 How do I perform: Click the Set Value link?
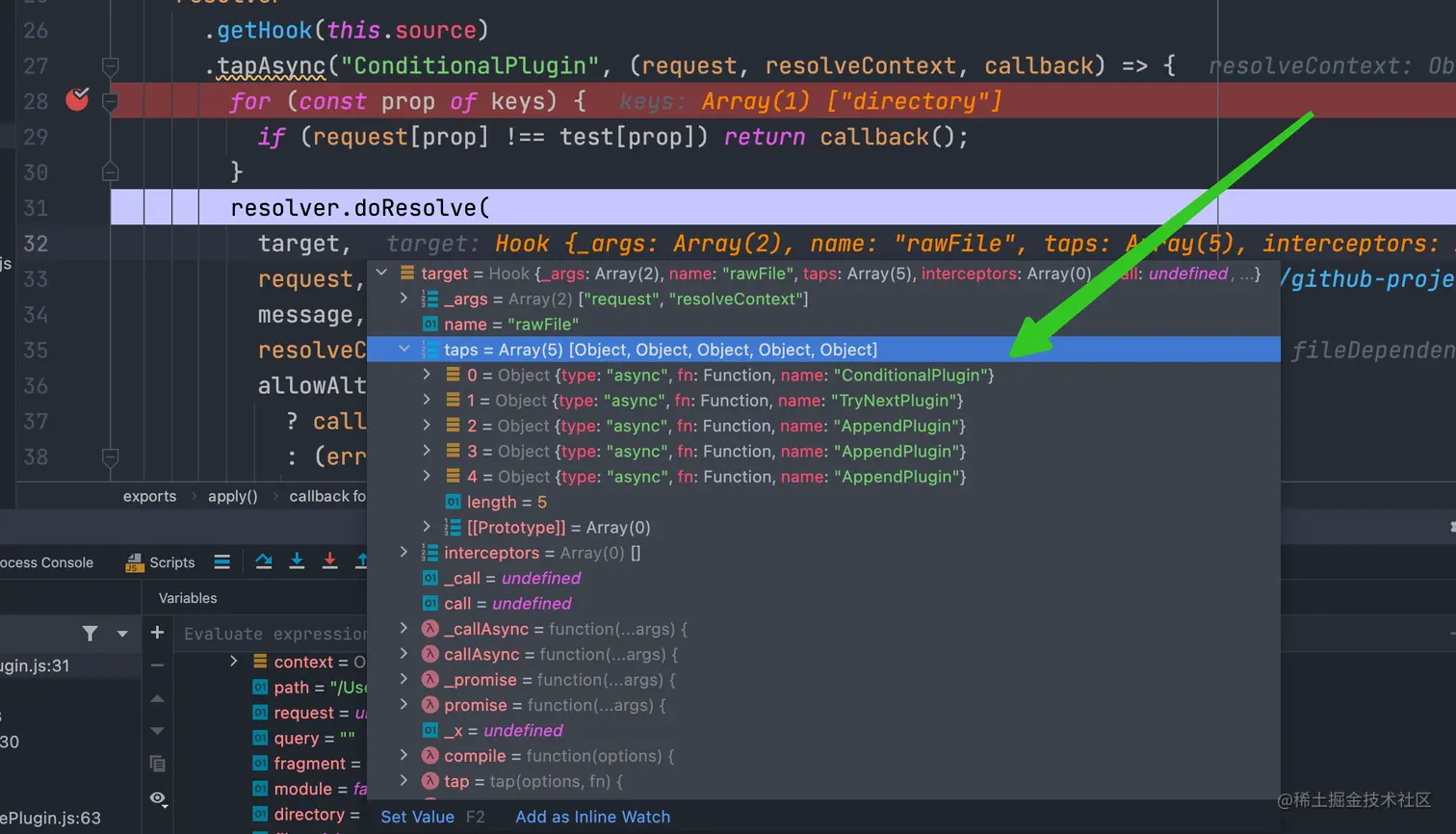click(x=417, y=817)
